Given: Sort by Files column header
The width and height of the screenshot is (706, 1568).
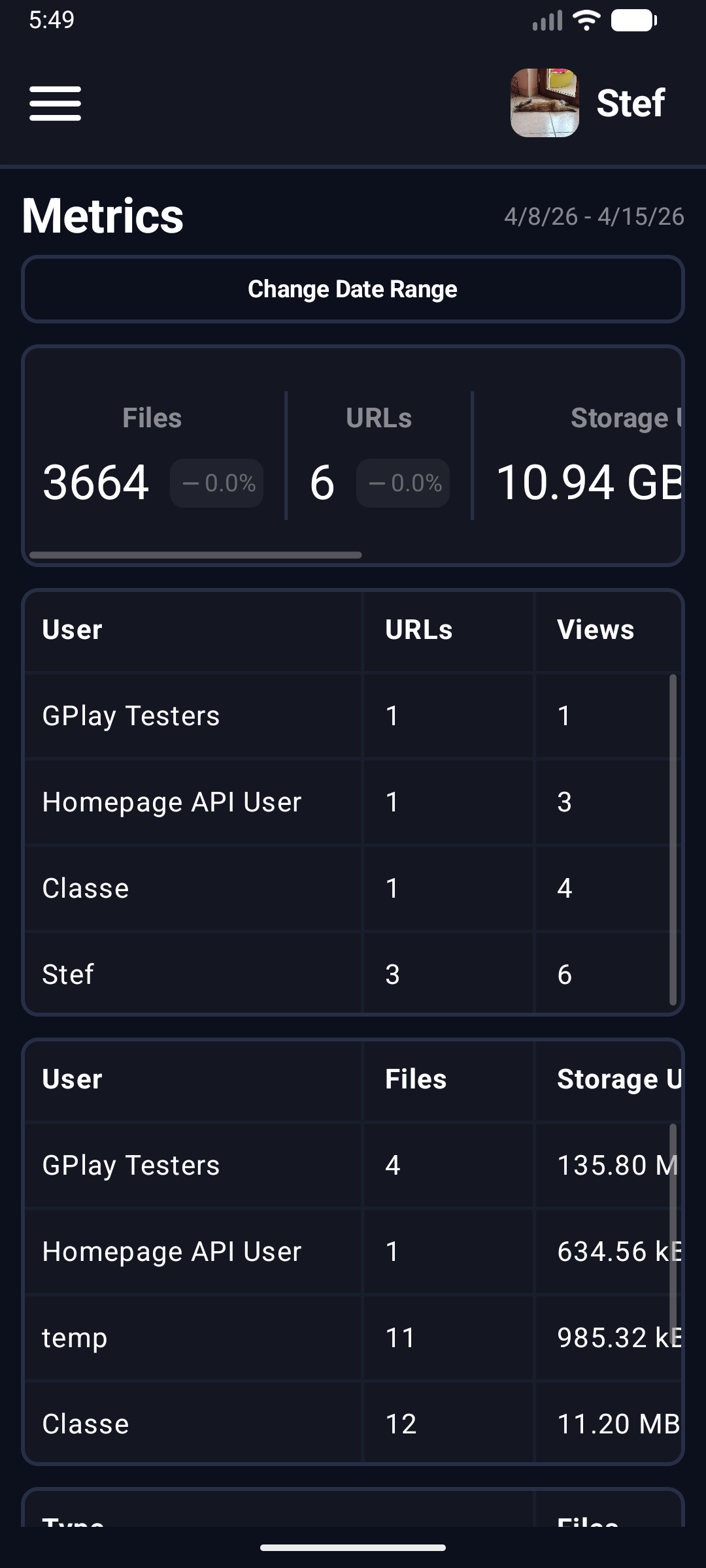Looking at the screenshot, I should pos(416,1079).
